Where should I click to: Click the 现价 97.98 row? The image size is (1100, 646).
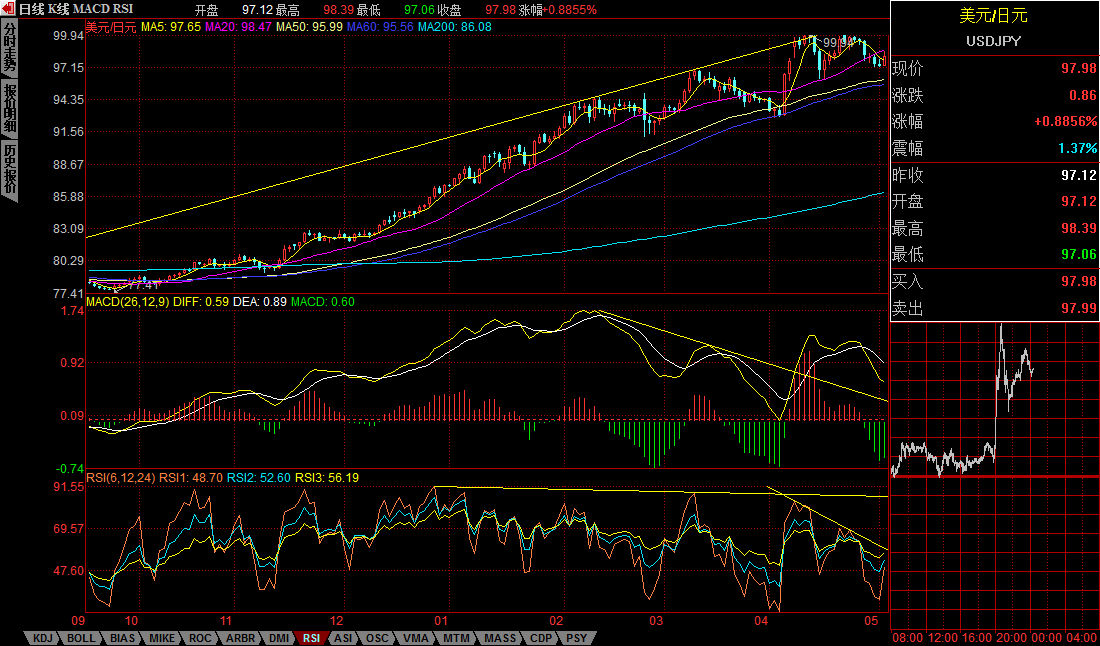click(994, 68)
